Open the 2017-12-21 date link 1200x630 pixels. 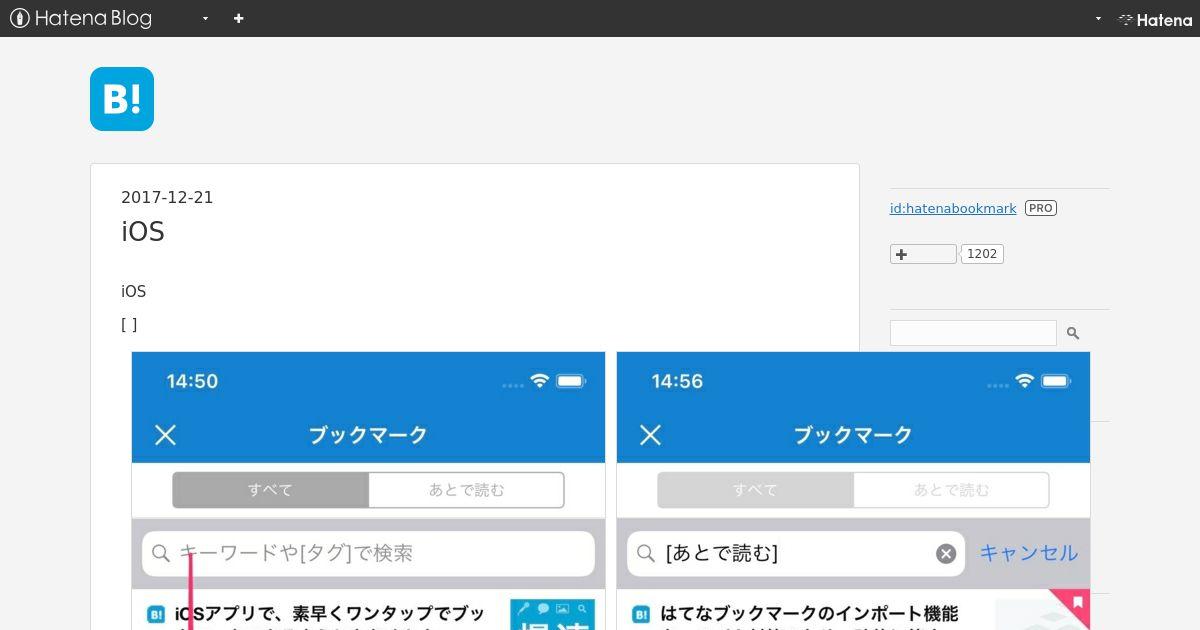pyautogui.click(x=167, y=197)
